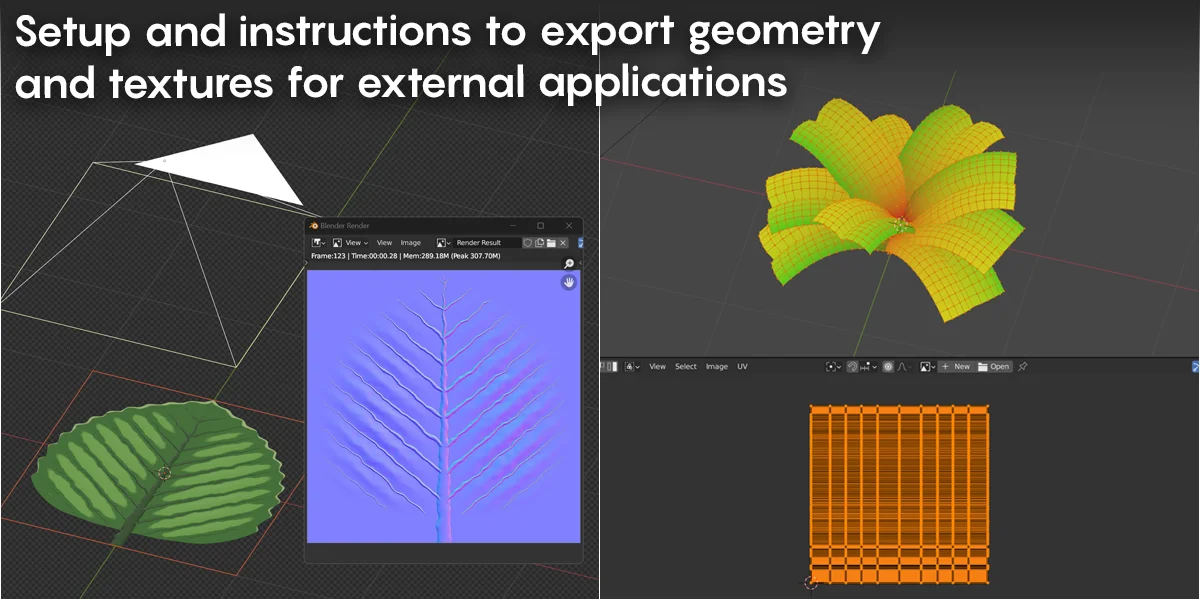Image resolution: width=1200 pixels, height=600 pixels.
Task: Expand the View mode dropdown in the render window
Action: pyautogui.click(x=350, y=243)
